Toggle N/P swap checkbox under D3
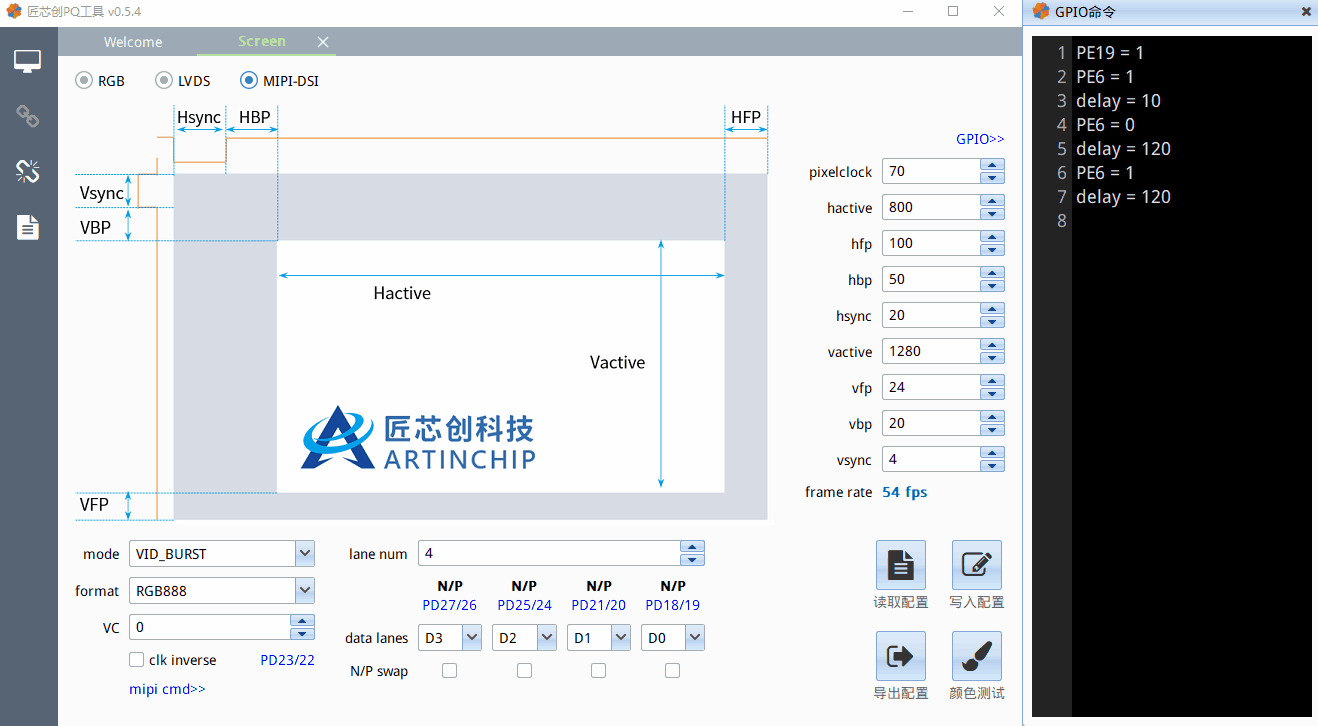1318x726 pixels. pyautogui.click(x=450, y=671)
